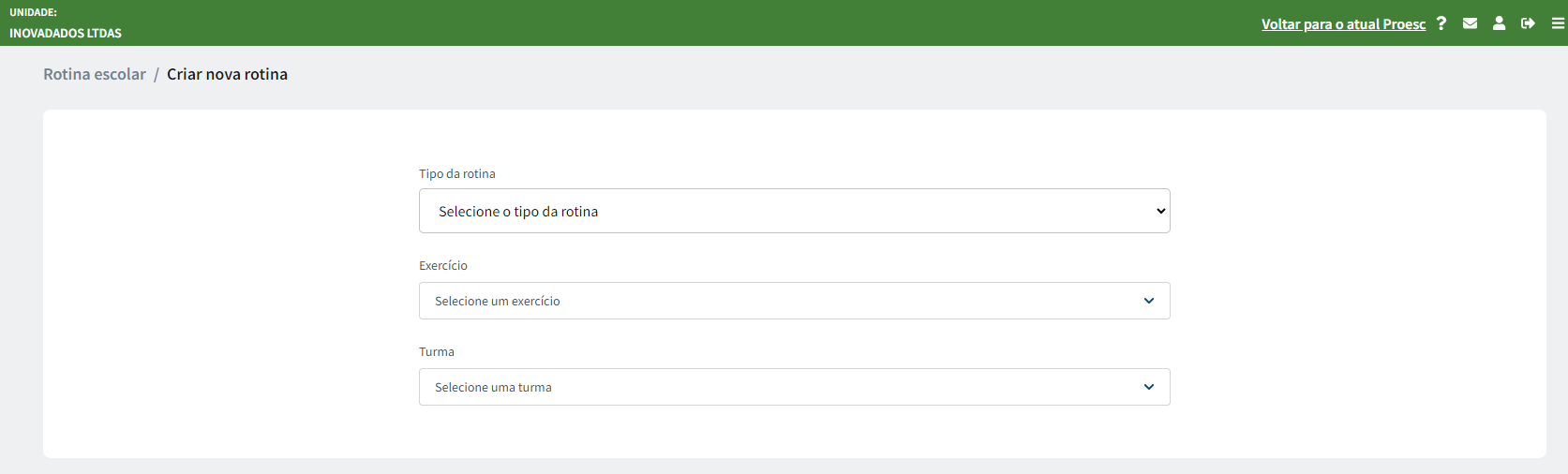Open the hamburger menu icon
Screen dimensions: 1568x474
[1558, 23]
